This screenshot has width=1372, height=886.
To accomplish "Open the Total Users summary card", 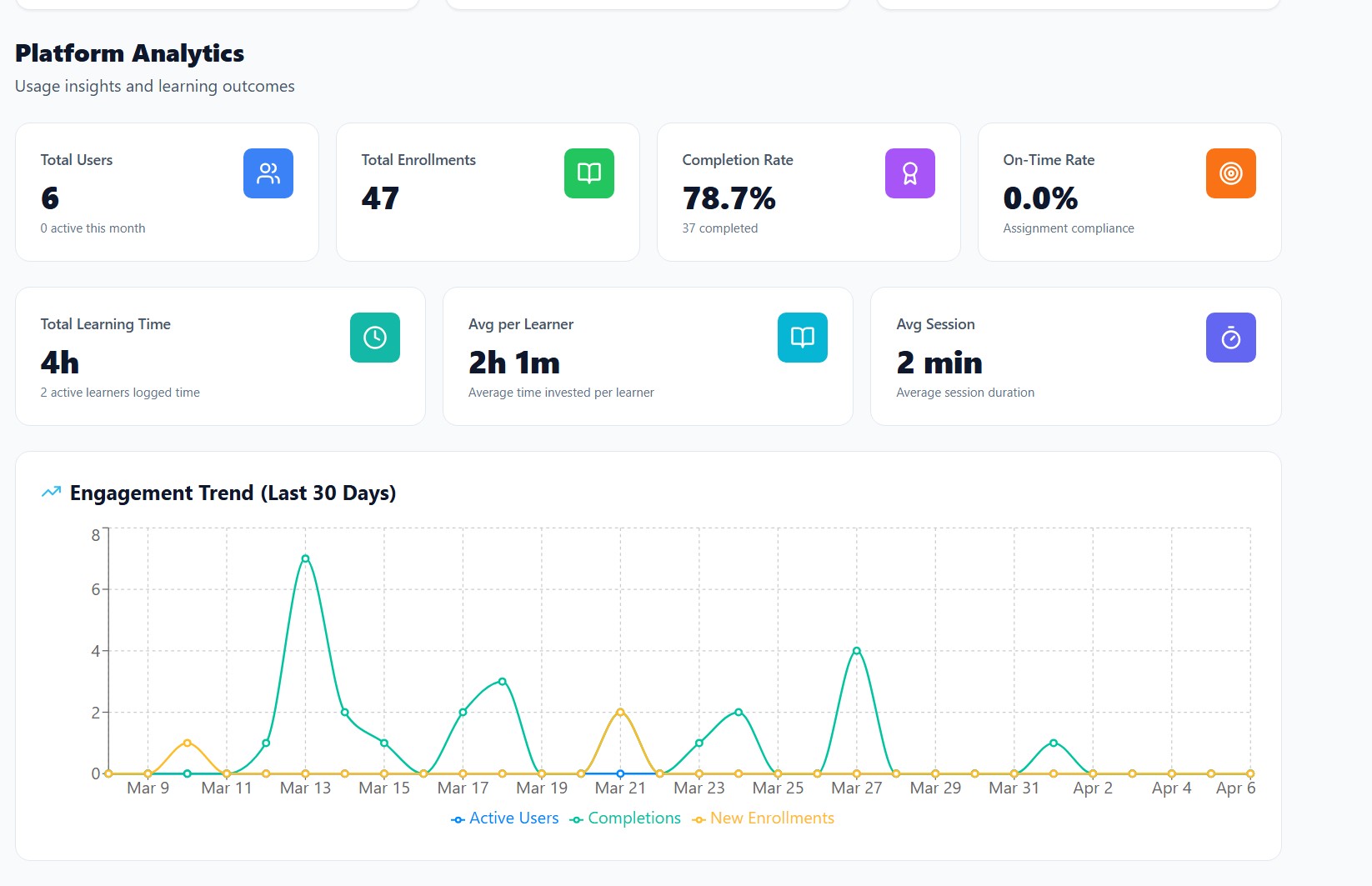I will 166,192.
